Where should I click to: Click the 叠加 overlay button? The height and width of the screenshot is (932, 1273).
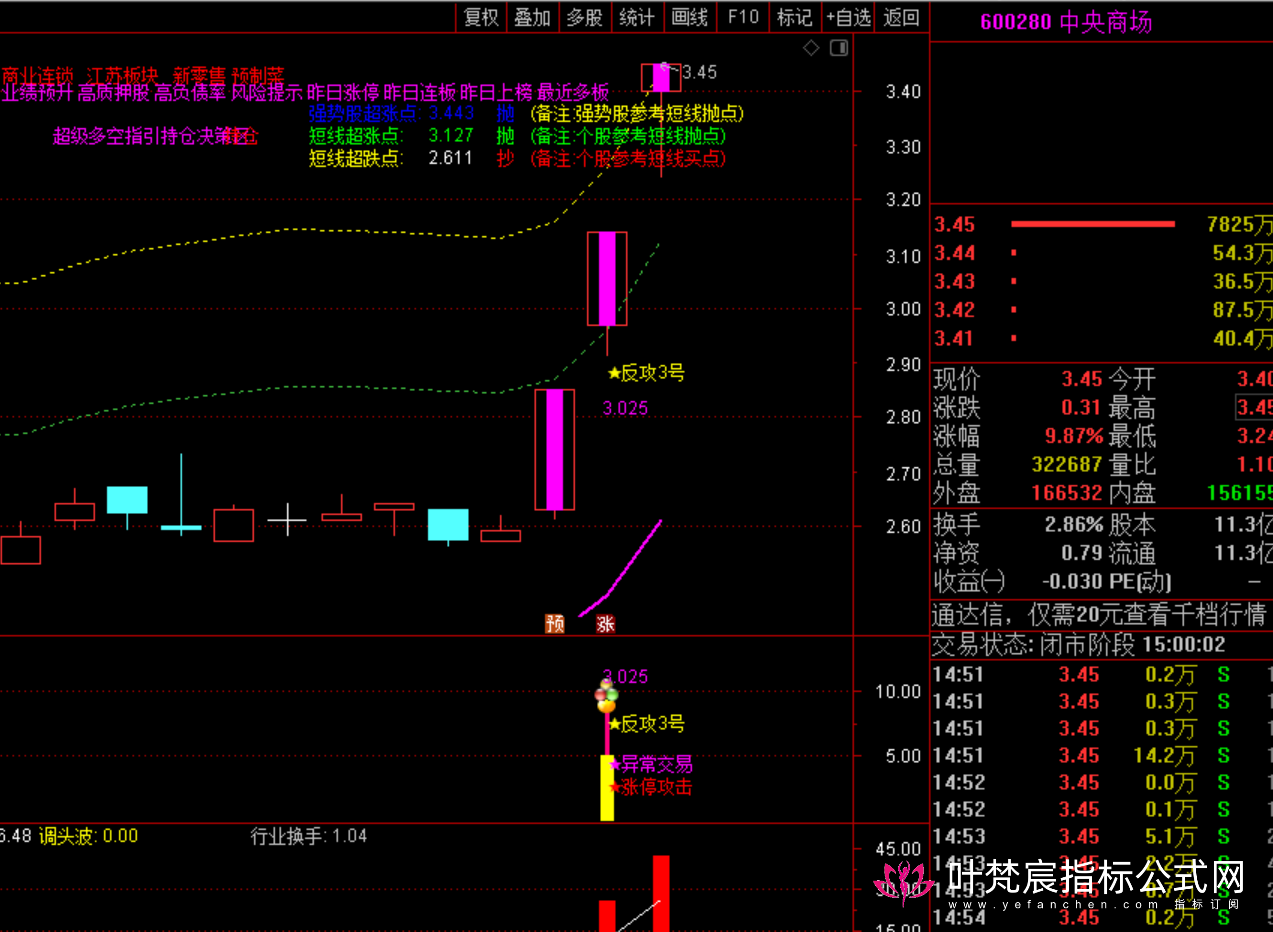coord(532,17)
